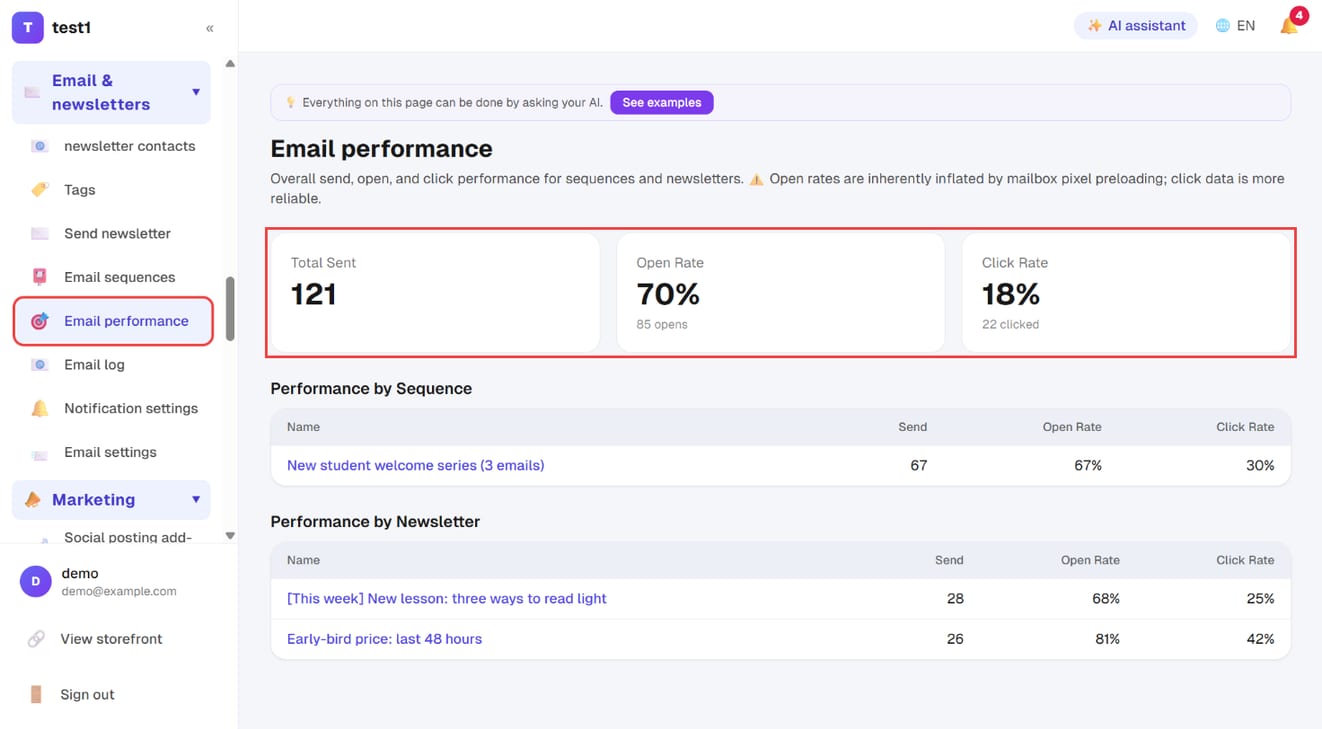Click the globe language icon

1222,26
